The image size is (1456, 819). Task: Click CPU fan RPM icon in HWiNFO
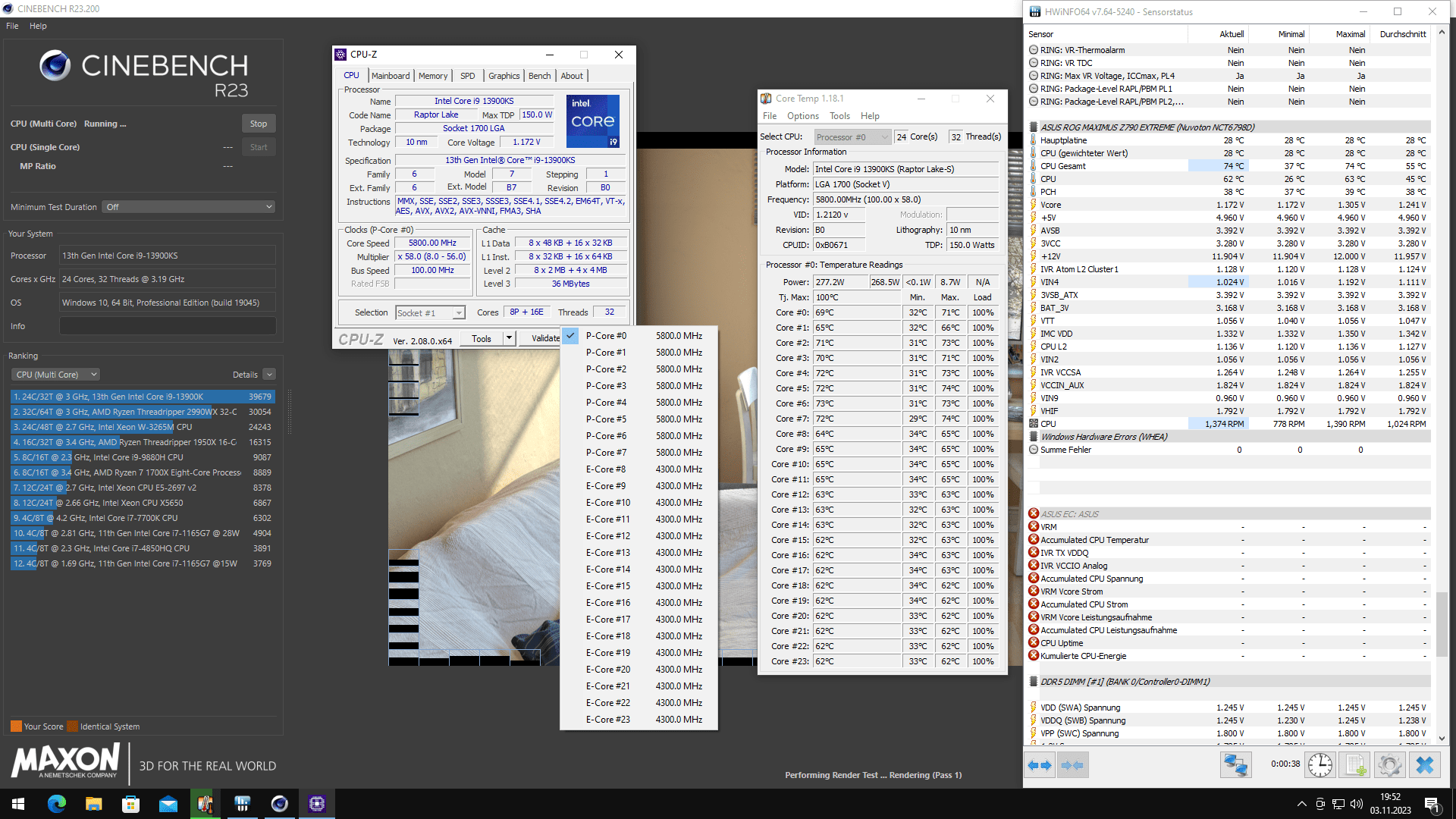click(1033, 424)
